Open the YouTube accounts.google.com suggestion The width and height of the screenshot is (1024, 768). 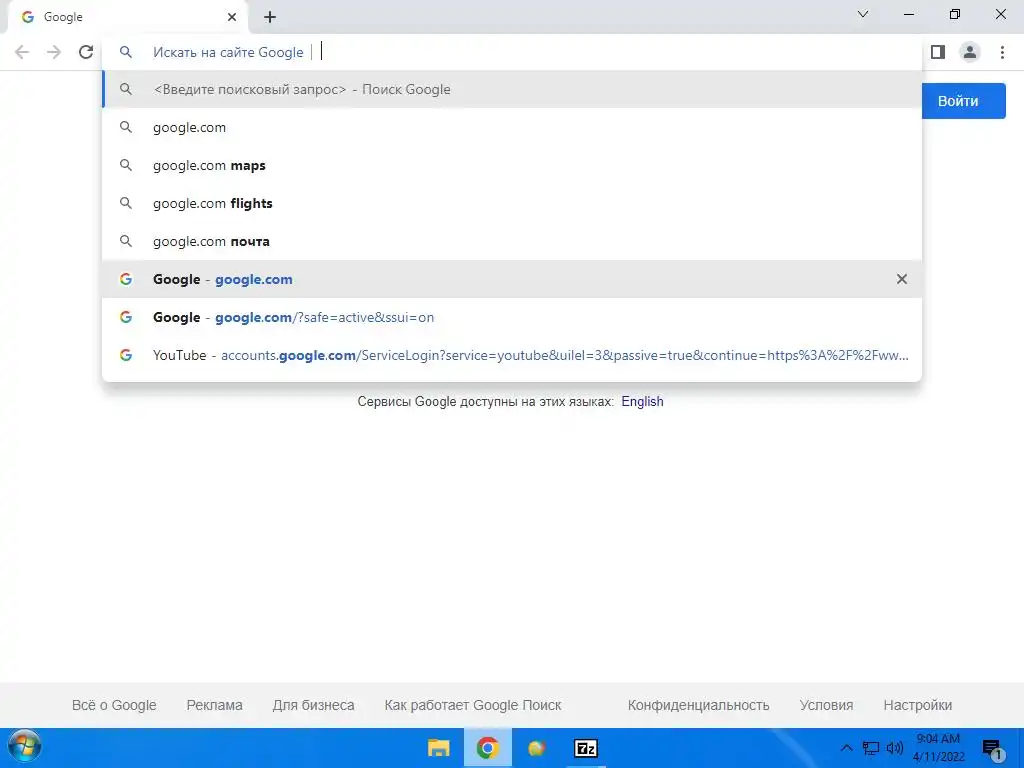(x=512, y=355)
